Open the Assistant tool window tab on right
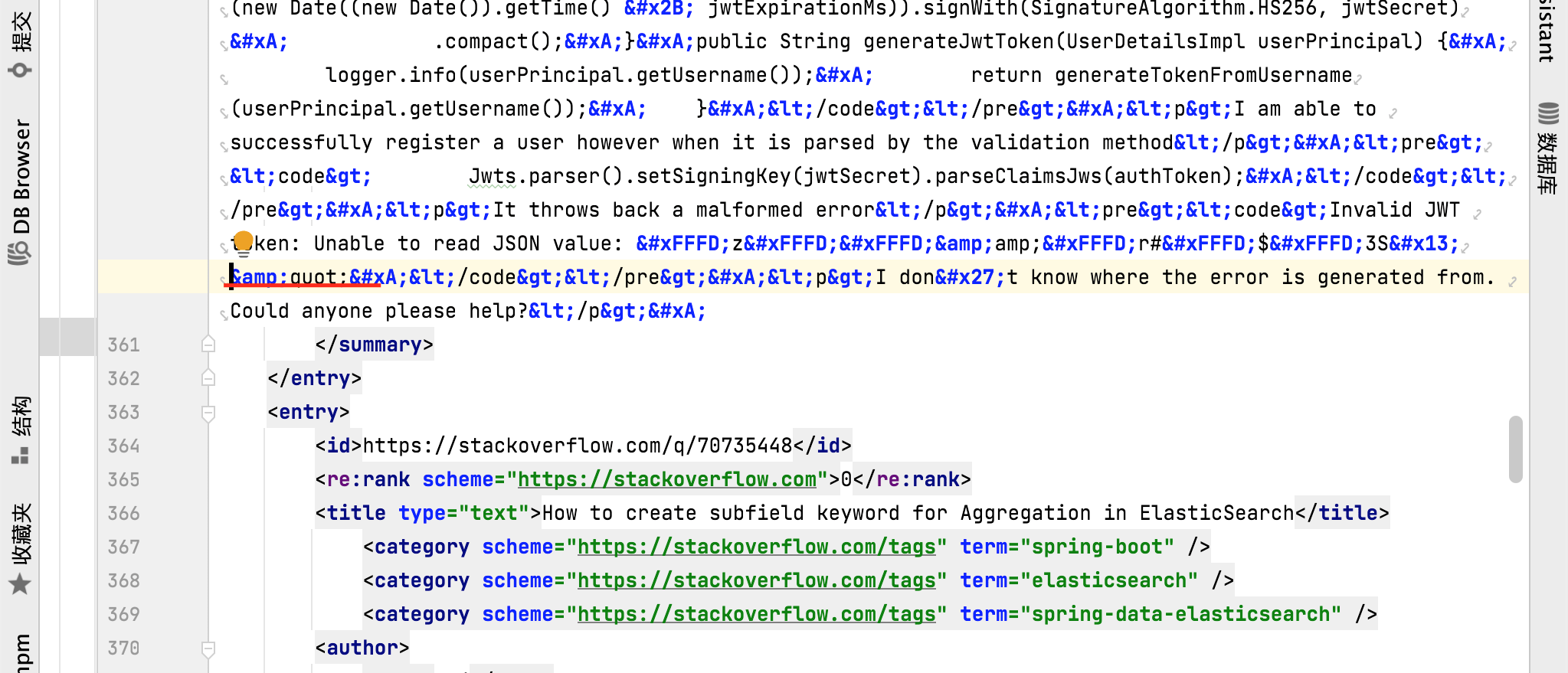This screenshot has height=673, width=1568. click(x=1548, y=31)
